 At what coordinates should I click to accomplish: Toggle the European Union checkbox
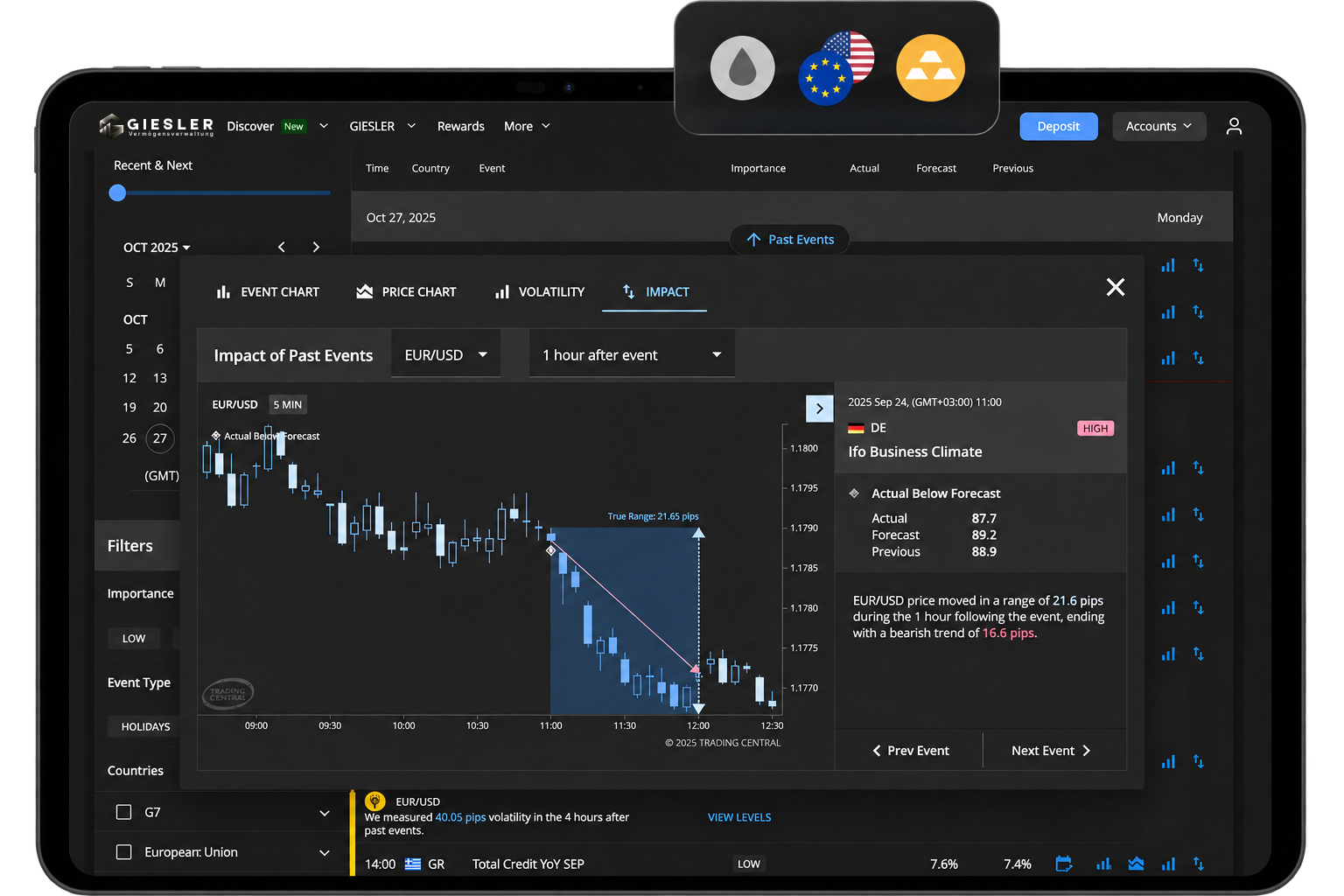point(124,852)
